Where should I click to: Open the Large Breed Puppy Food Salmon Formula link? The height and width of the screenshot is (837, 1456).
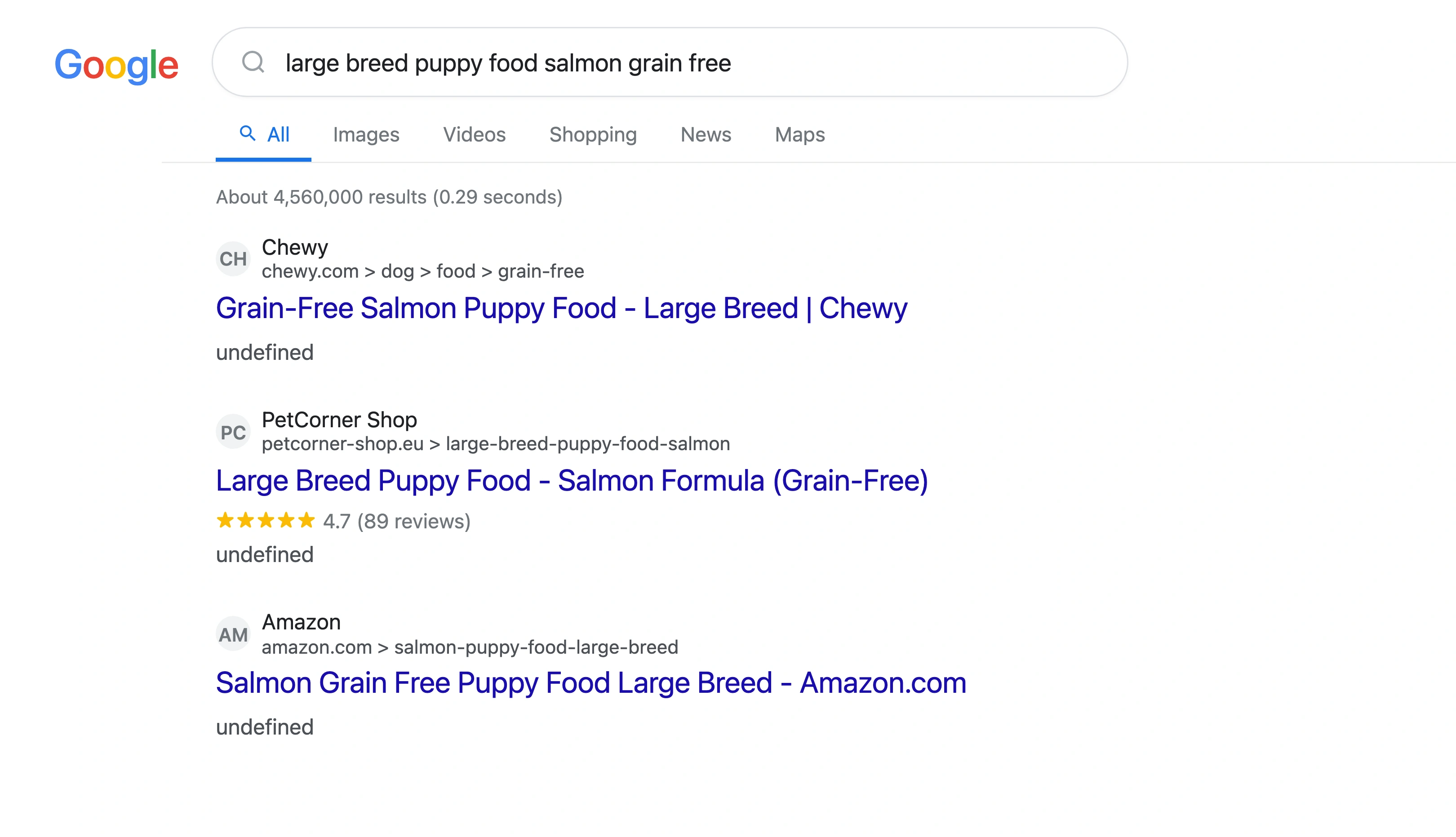(x=572, y=481)
